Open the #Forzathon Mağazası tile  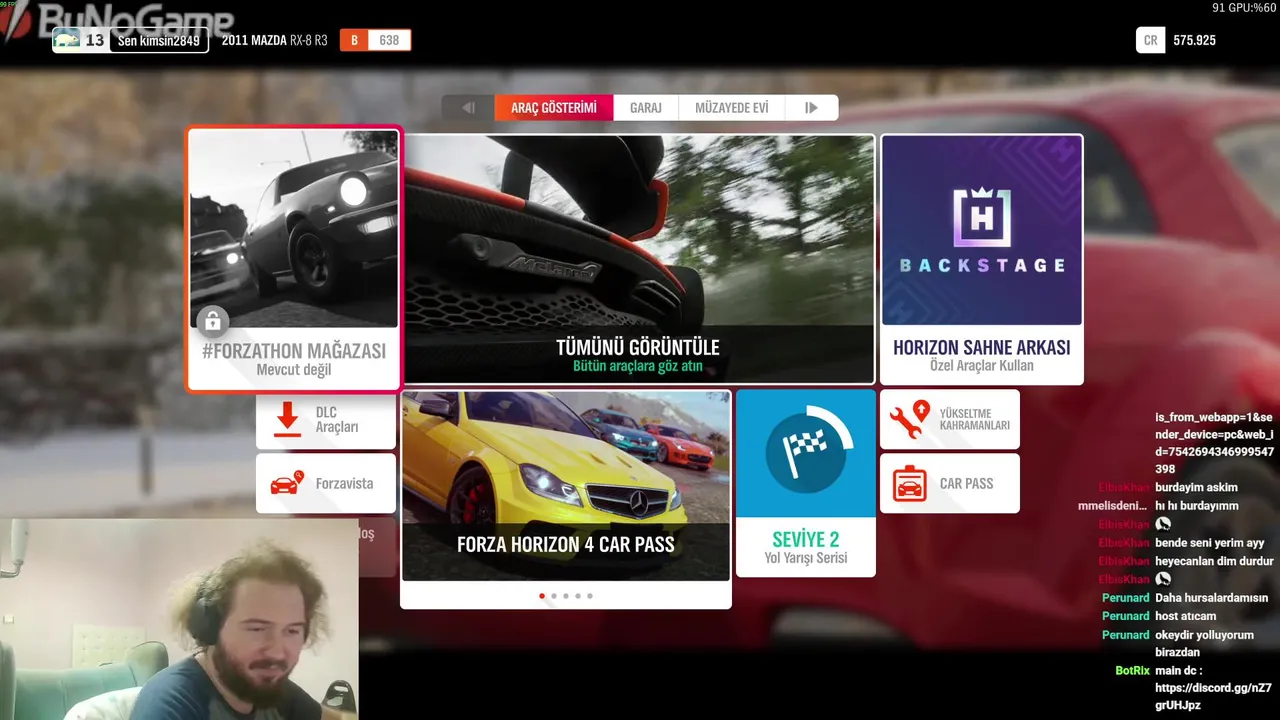(x=294, y=259)
